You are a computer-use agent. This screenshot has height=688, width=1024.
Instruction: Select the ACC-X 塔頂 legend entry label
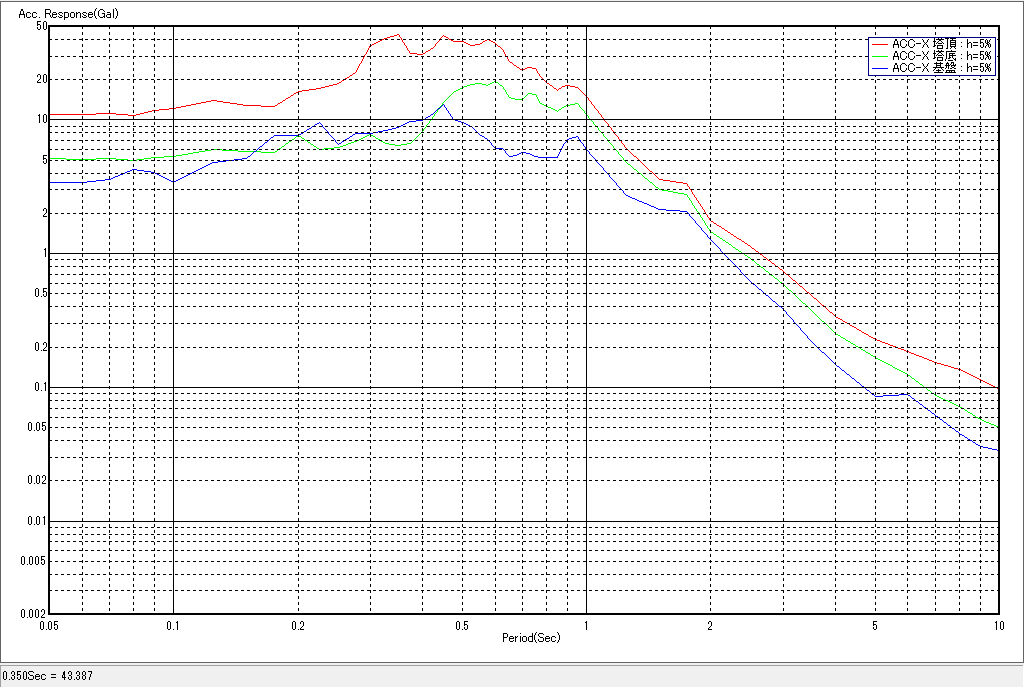(x=941, y=44)
